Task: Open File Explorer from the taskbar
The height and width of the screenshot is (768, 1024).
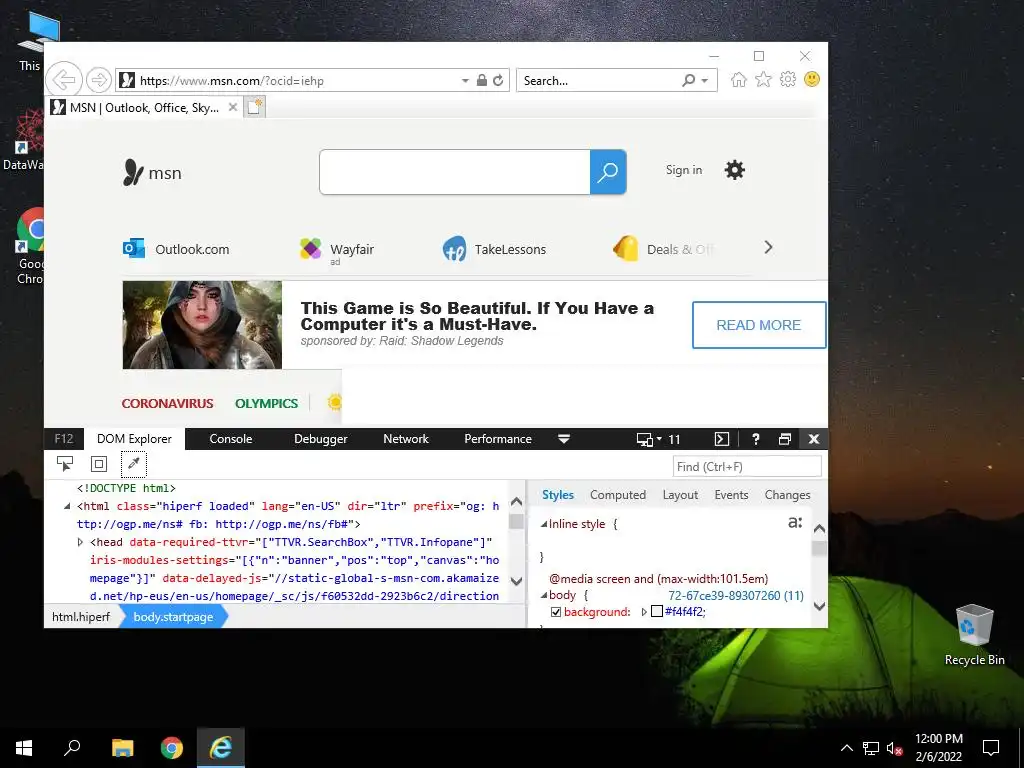Action: pos(123,748)
